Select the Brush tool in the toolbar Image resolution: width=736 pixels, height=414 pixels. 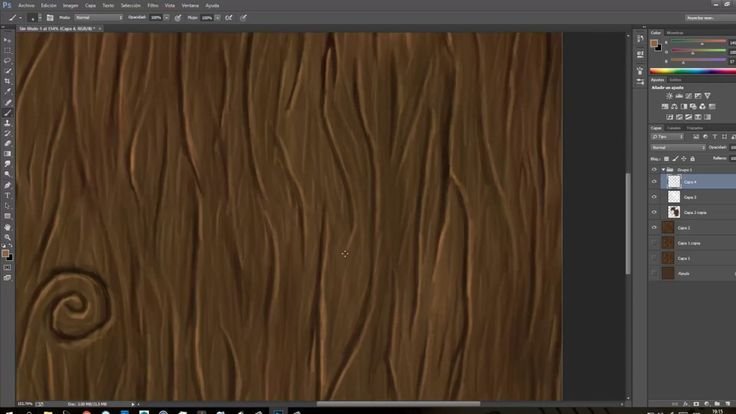(x=8, y=112)
